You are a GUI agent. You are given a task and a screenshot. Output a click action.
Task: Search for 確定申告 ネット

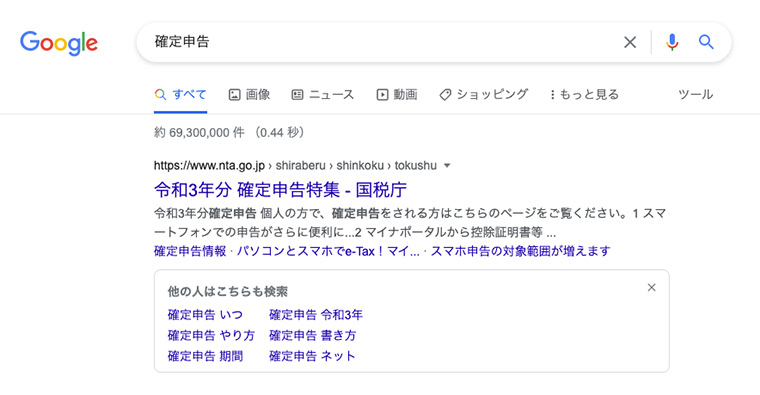click(312, 356)
